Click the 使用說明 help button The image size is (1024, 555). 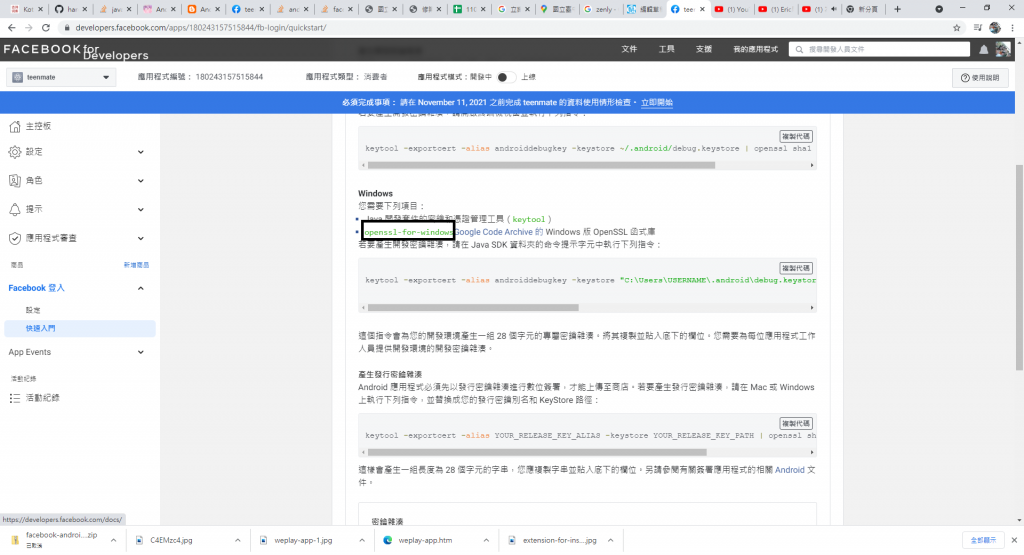980,78
